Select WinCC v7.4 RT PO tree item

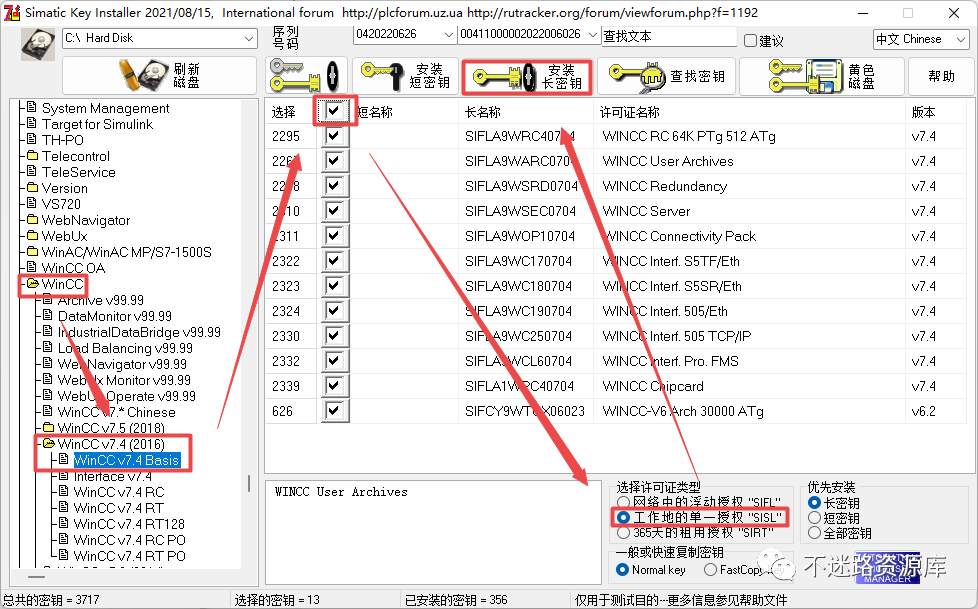(x=130, y=556)
